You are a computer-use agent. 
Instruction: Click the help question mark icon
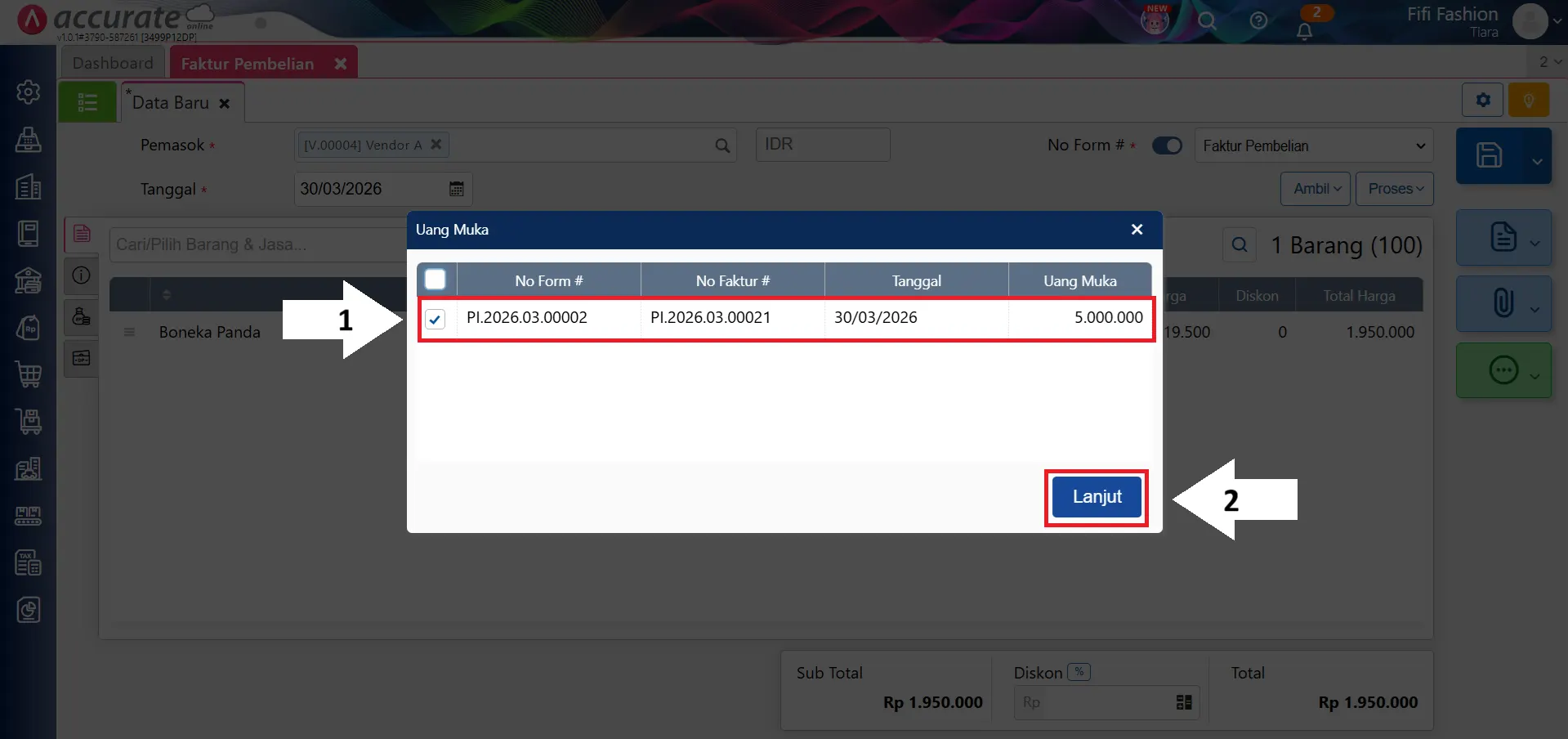1258,20
